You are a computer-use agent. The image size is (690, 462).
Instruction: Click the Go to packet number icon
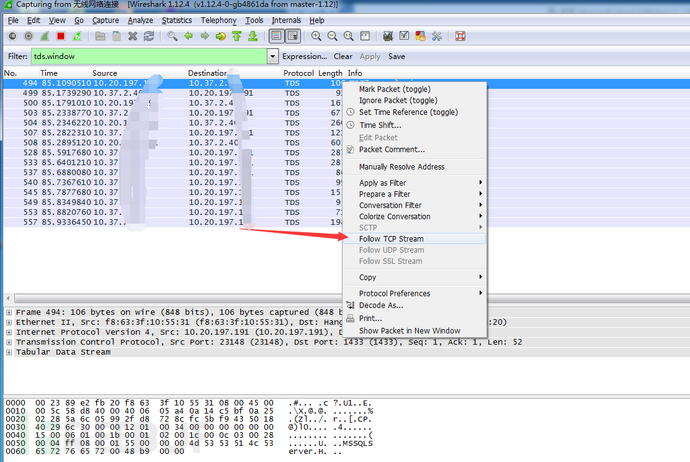[x=220, y=36]
